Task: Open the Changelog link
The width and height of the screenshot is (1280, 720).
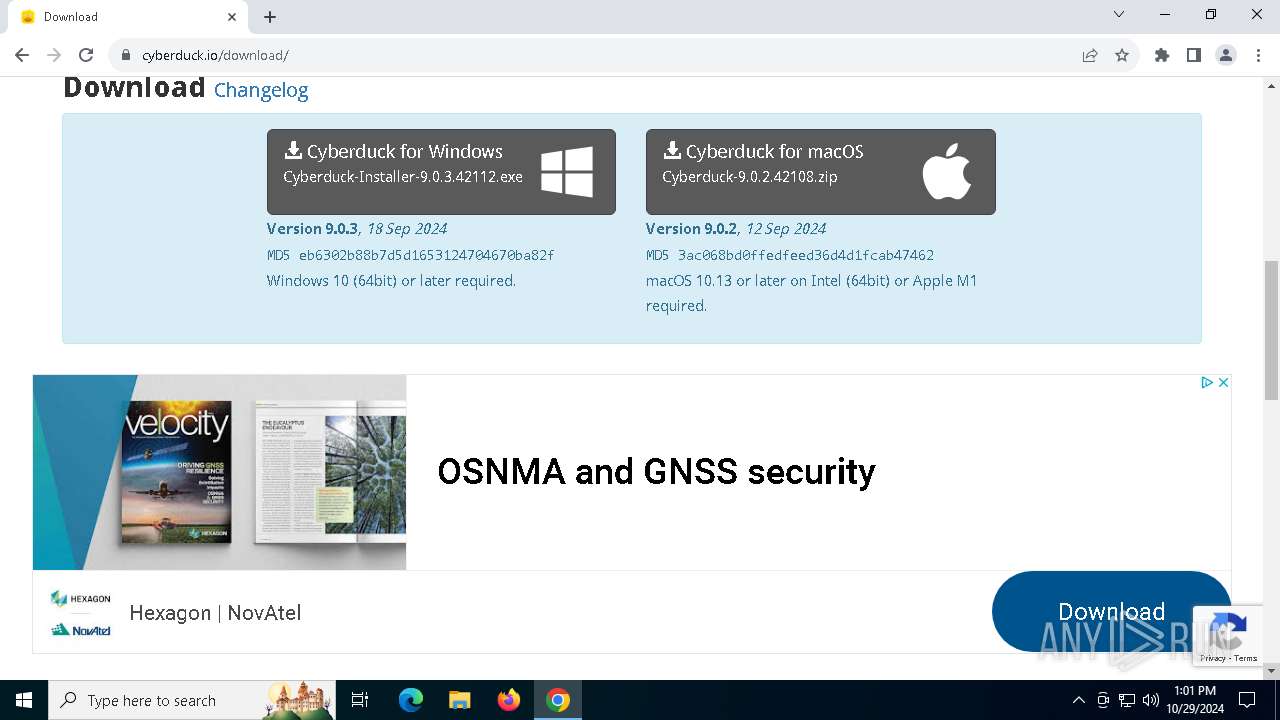Action: [x=261, y=90]
